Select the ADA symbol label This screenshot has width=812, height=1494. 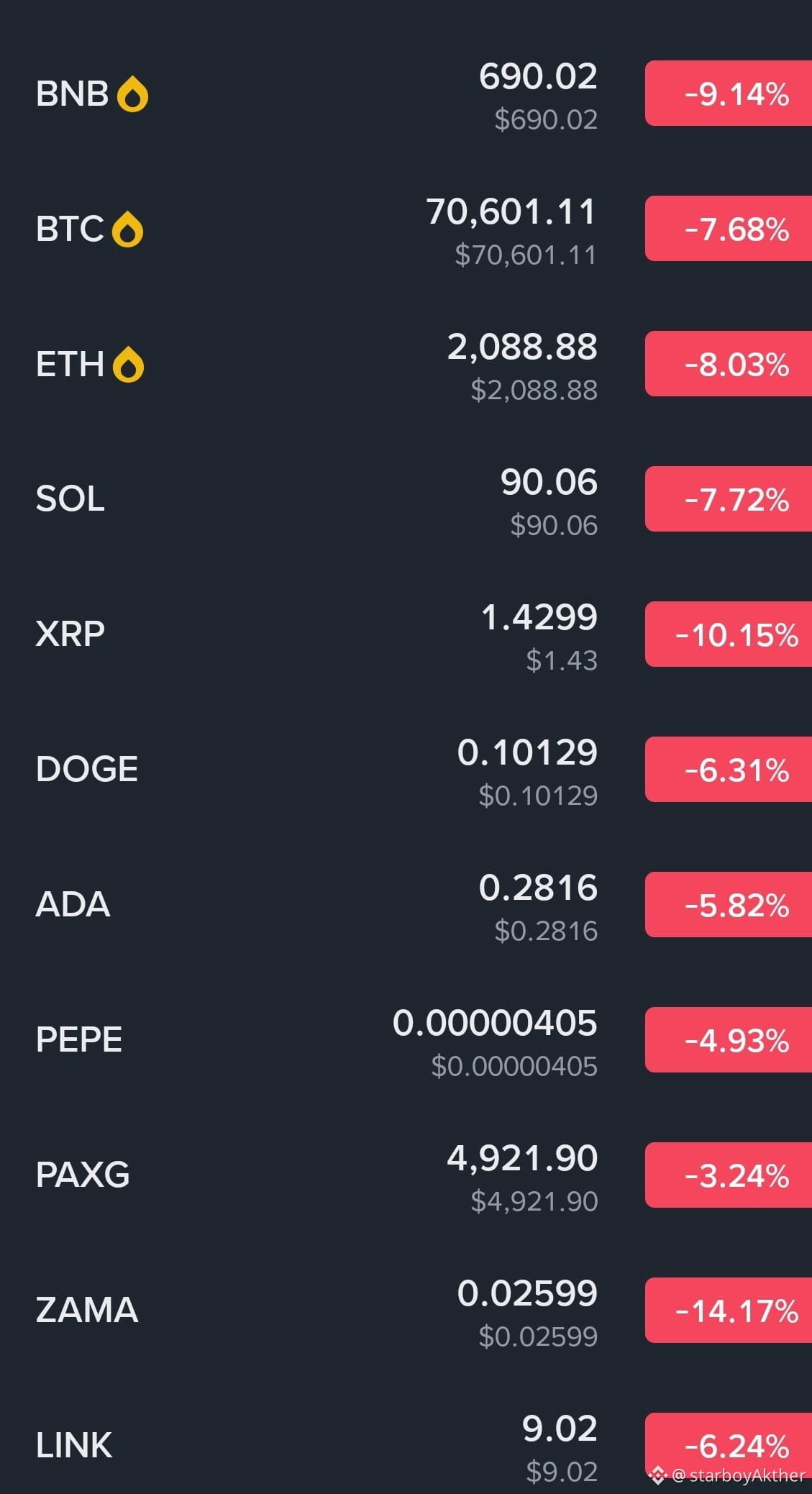[x=73, y=904]
